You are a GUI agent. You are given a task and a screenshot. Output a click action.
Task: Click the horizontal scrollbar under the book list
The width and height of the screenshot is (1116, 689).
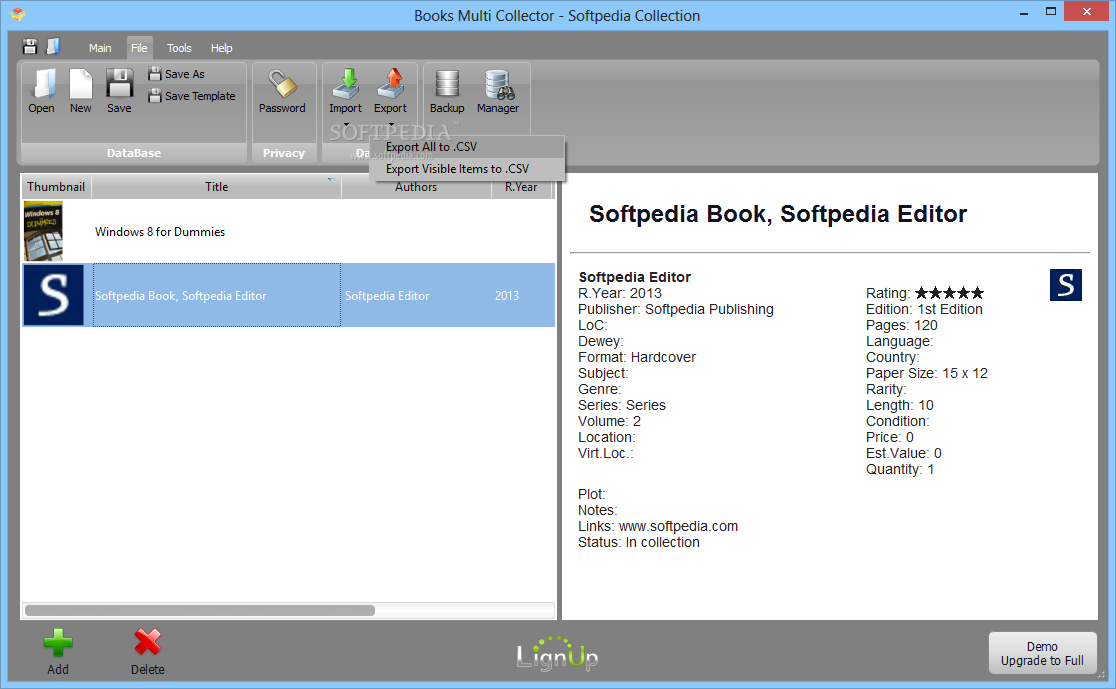[199, 610]
